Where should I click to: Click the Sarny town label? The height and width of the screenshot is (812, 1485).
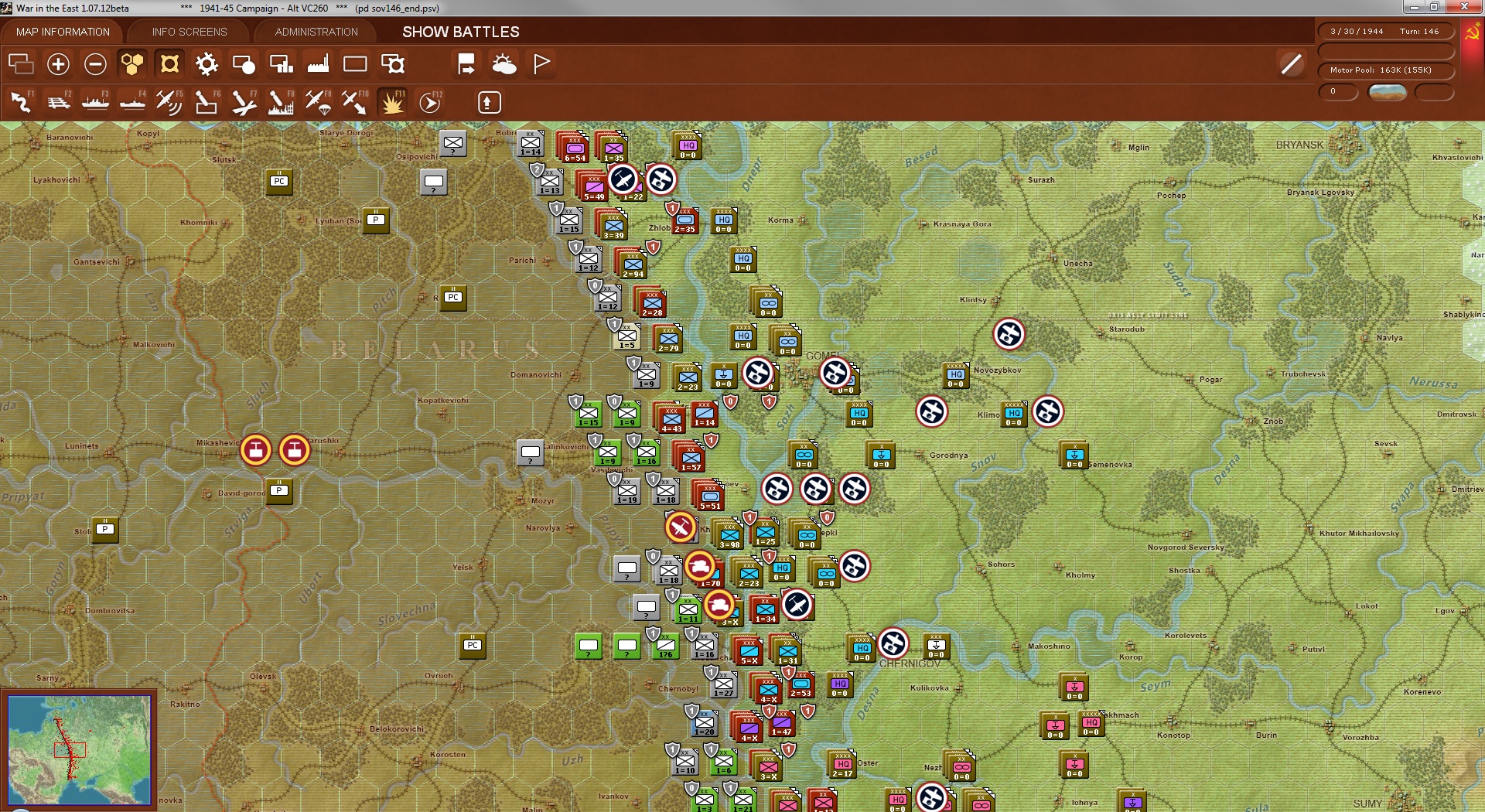(47, 678)
